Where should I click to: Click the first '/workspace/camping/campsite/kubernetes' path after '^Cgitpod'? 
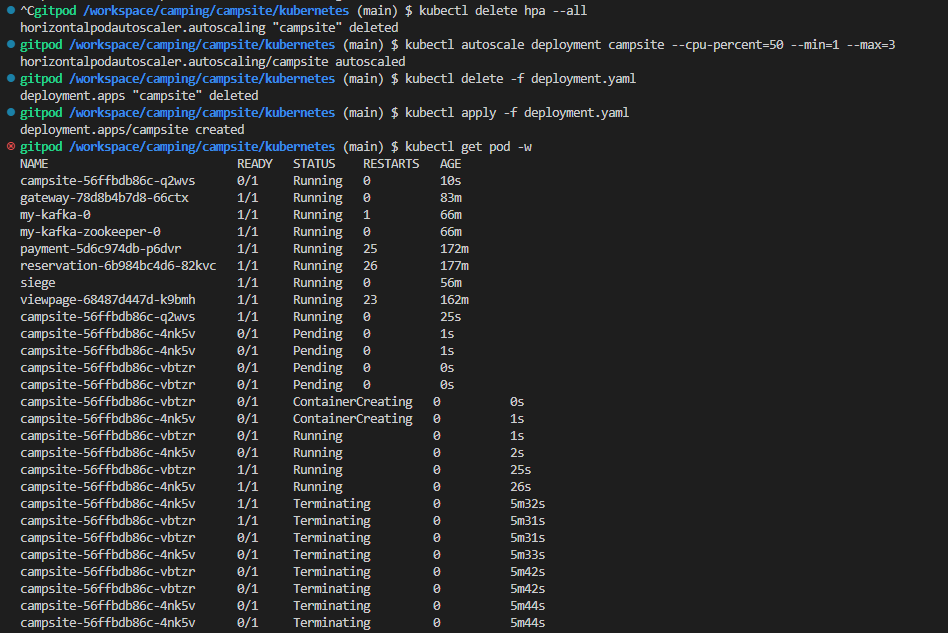[216, 11]
